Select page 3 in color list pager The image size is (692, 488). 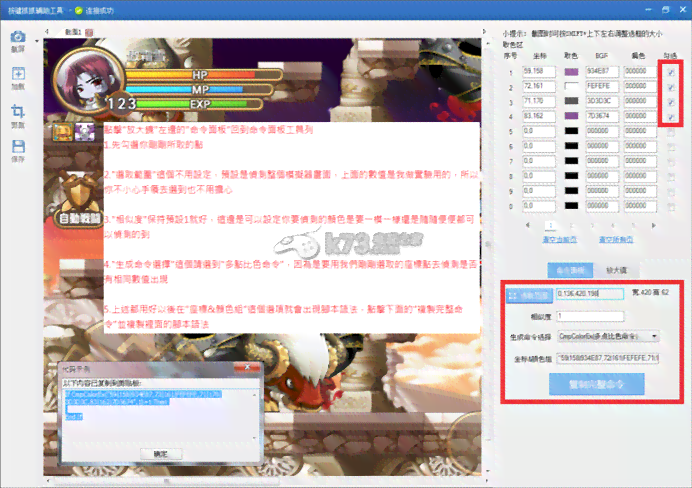tap(592, 225)
